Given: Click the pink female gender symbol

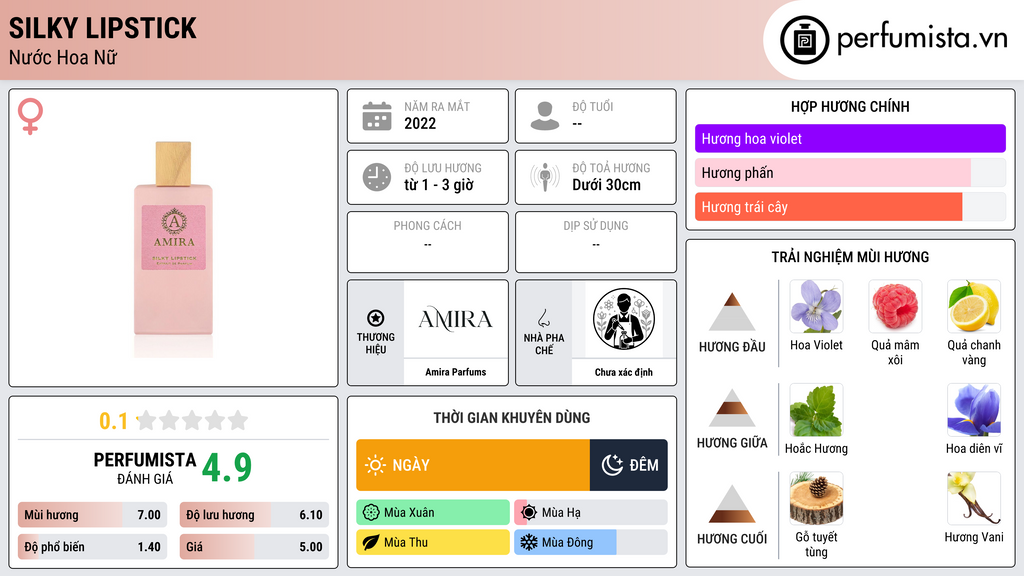Looking at the screenshot, I should pos(30,116).
